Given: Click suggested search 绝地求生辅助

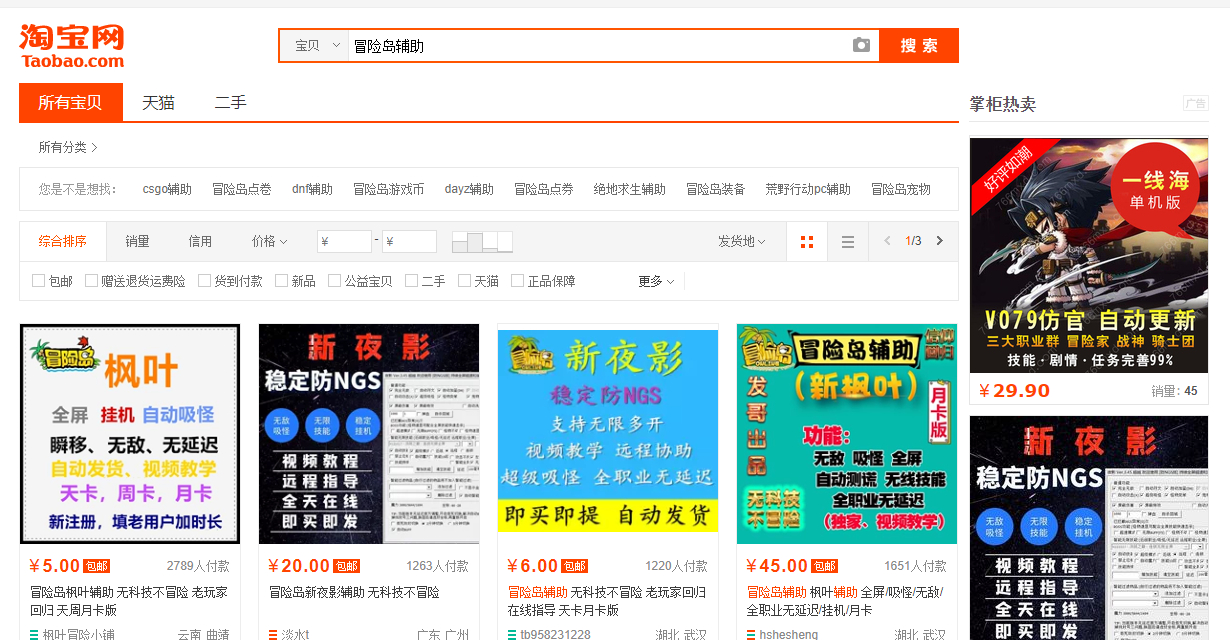Looking at the screenshot, I should coord(629,189).
